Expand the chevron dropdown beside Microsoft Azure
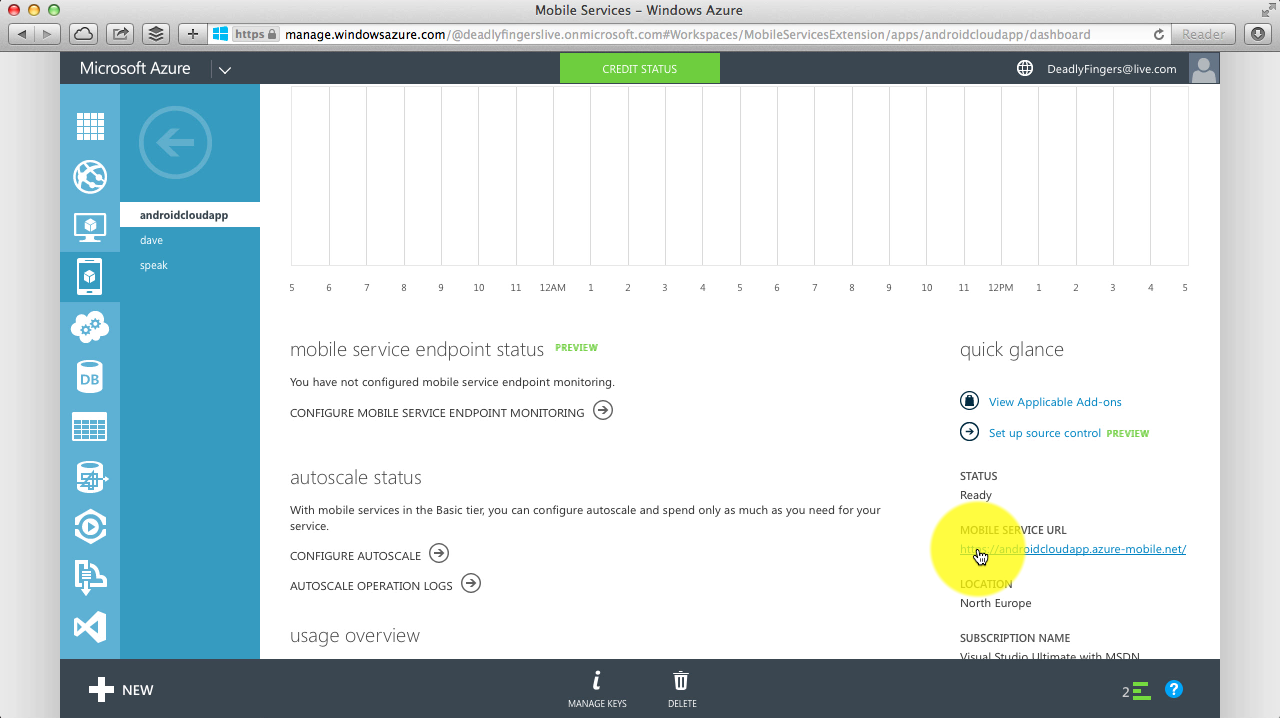 click(x=225, y=70)
